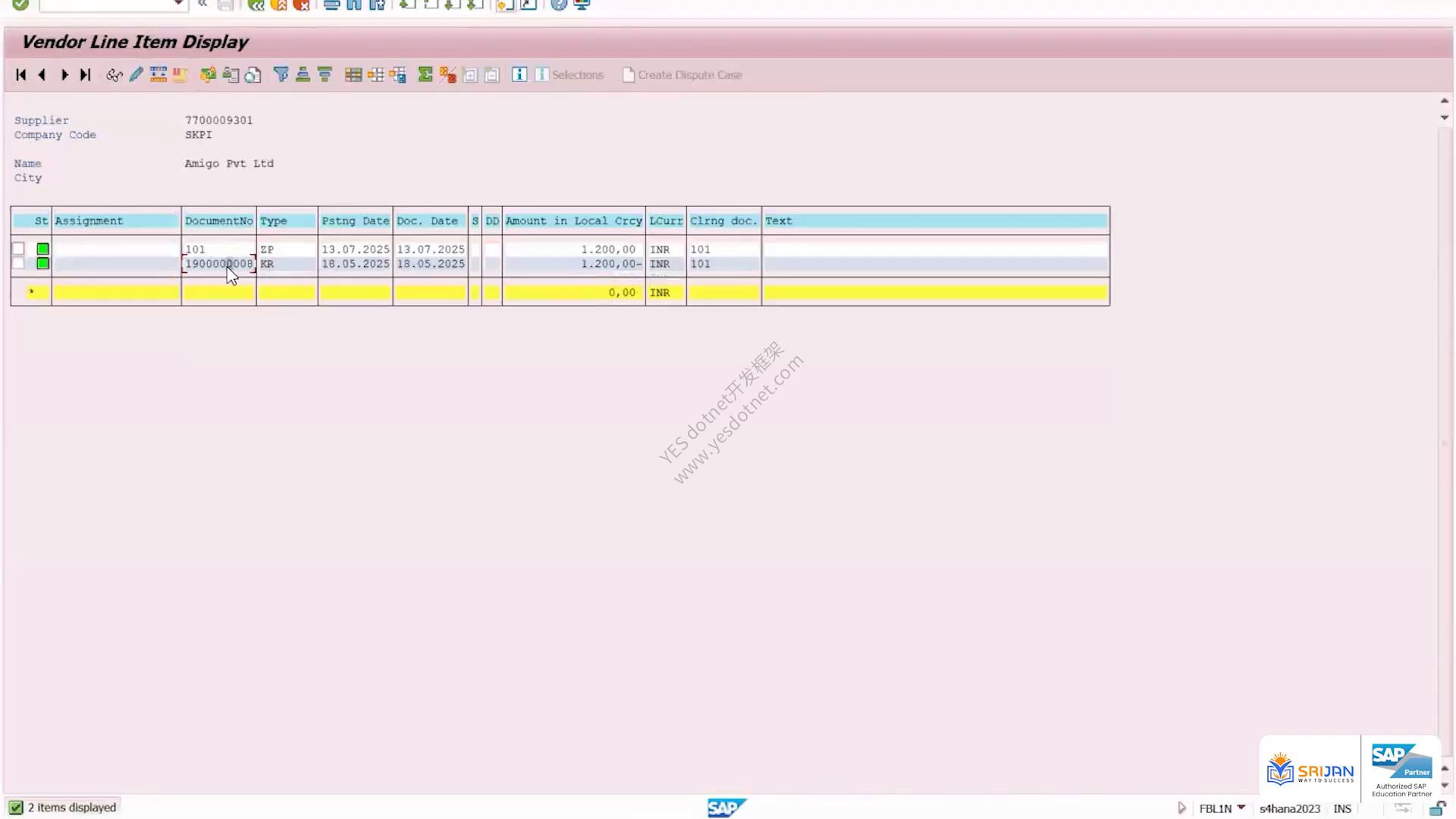Click the Selections button
Viewport: 1456px width, 819px height.
(x=570, y=74)
